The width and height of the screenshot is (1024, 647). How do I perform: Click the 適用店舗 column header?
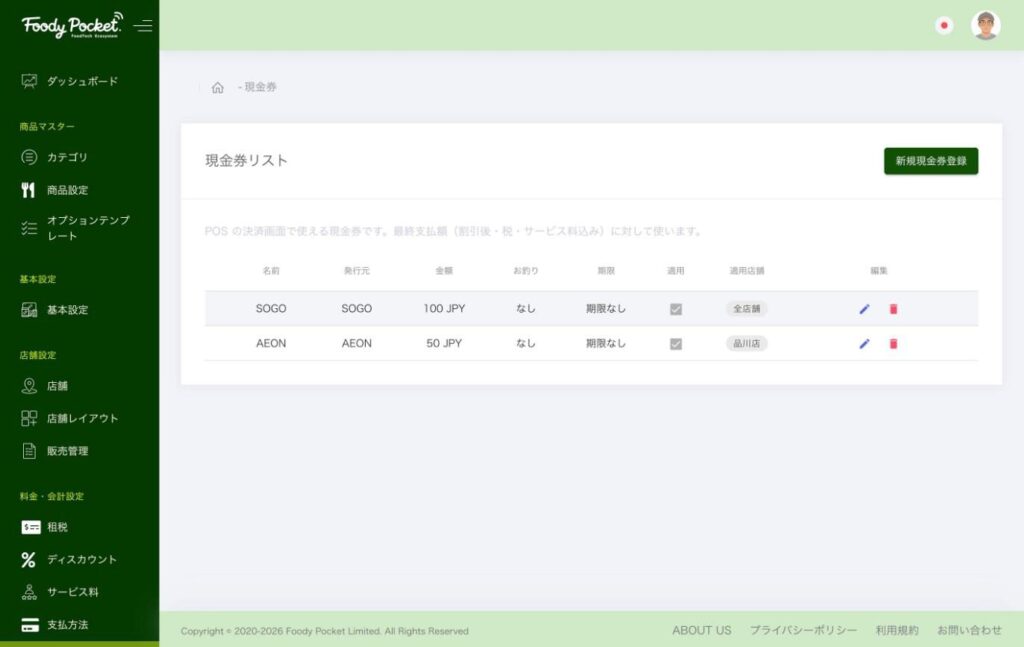pos(746,270)
